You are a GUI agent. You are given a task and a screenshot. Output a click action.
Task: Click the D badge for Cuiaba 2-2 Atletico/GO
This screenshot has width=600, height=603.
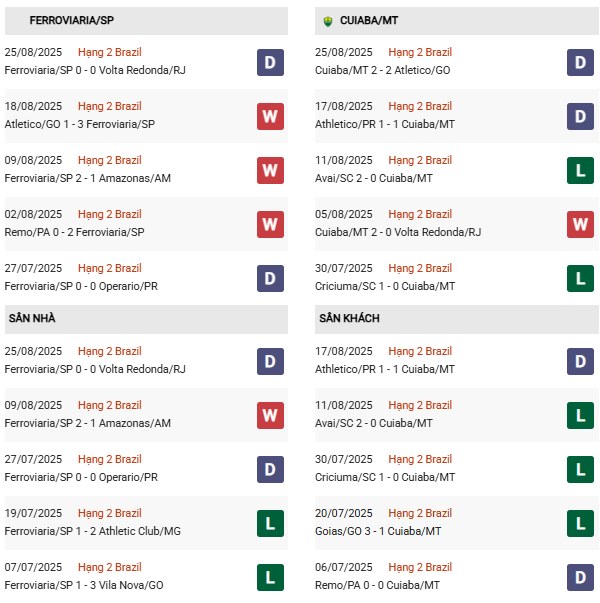(581, 62)
